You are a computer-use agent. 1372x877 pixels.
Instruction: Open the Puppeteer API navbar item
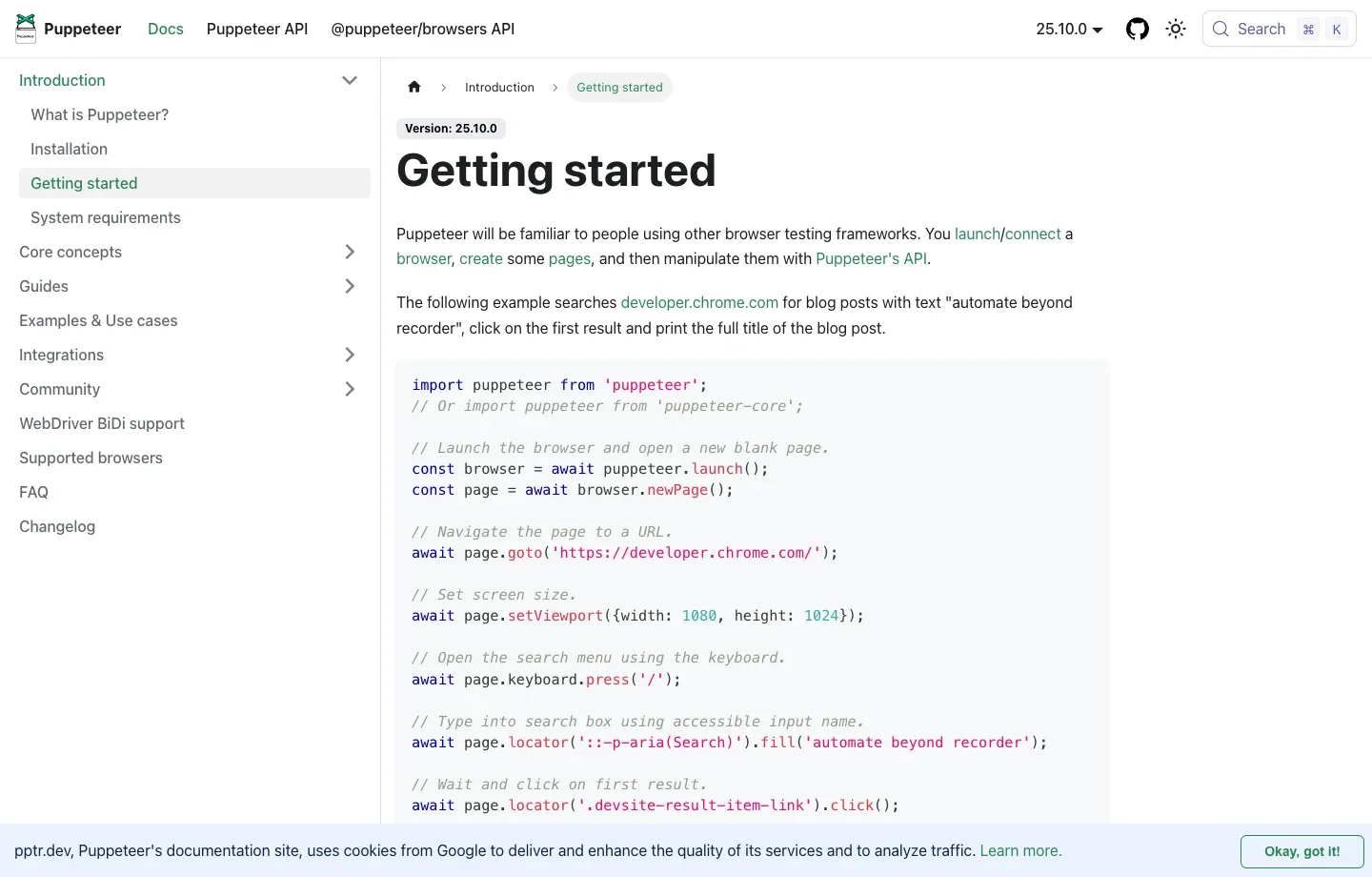point(257,29)
